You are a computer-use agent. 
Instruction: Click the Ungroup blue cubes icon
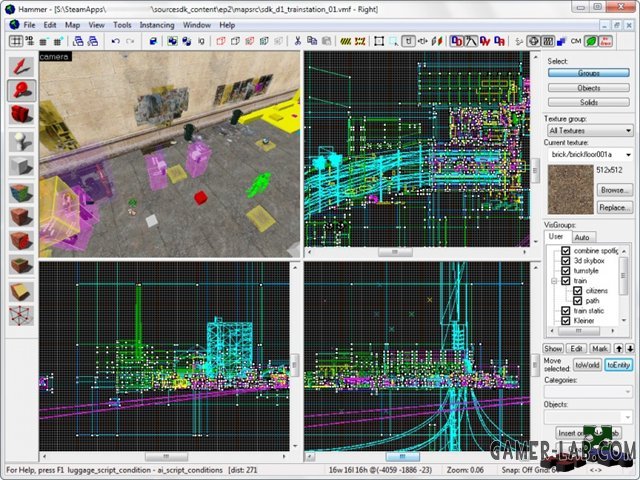coord(187,41)
